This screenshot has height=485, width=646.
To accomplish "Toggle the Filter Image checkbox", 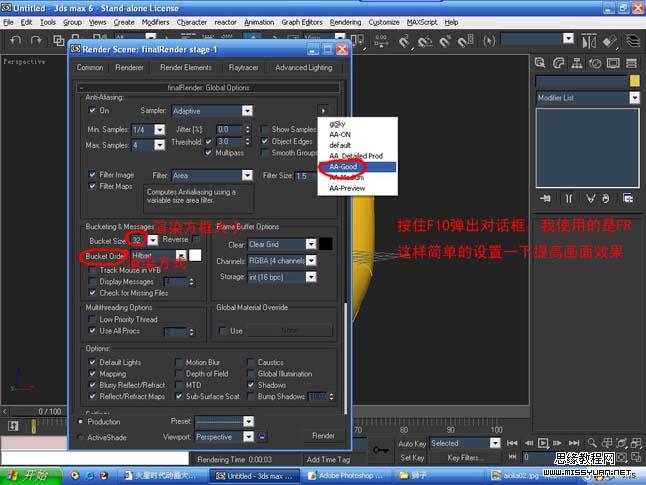I will 92,174.
